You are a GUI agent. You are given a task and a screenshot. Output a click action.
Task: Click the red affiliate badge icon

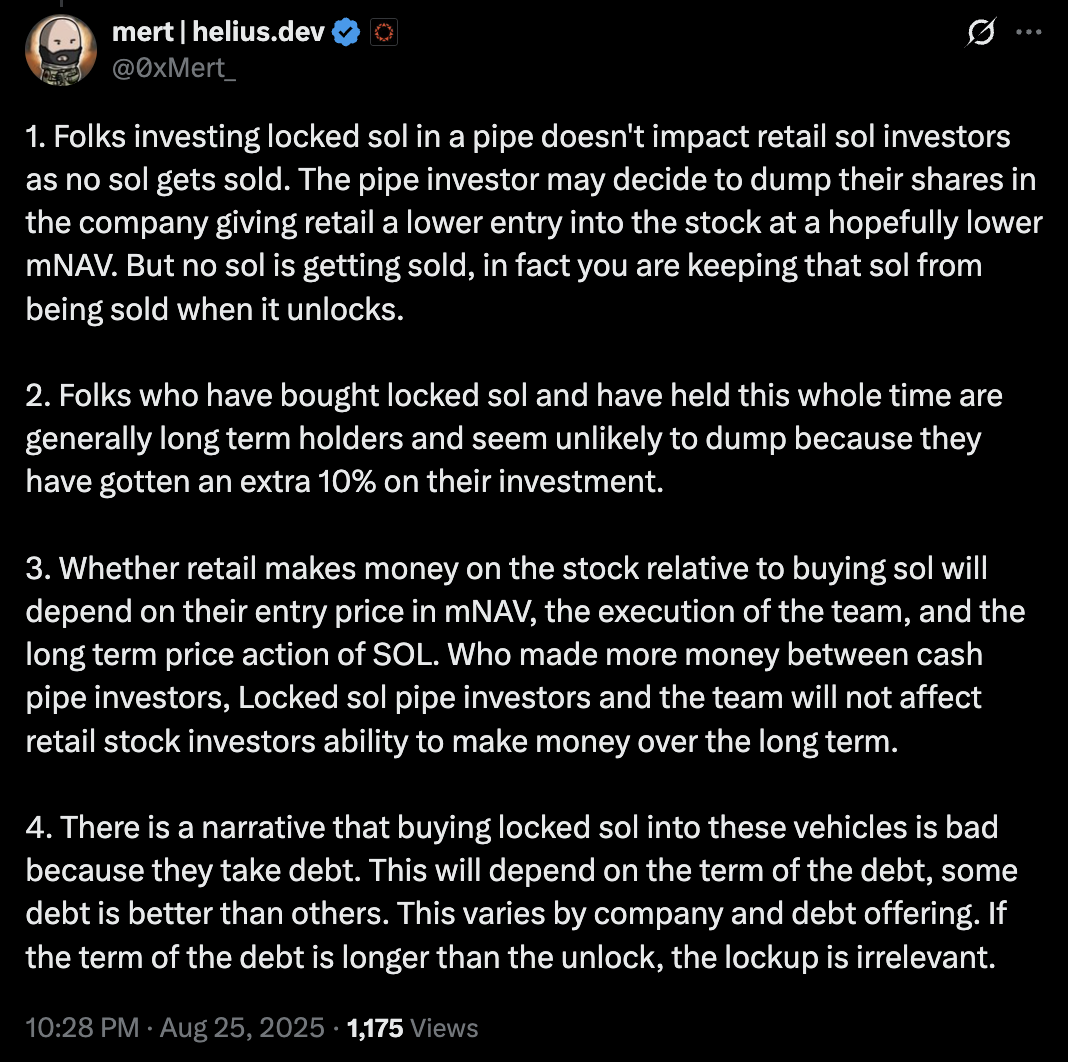click(x=384, y=33)
